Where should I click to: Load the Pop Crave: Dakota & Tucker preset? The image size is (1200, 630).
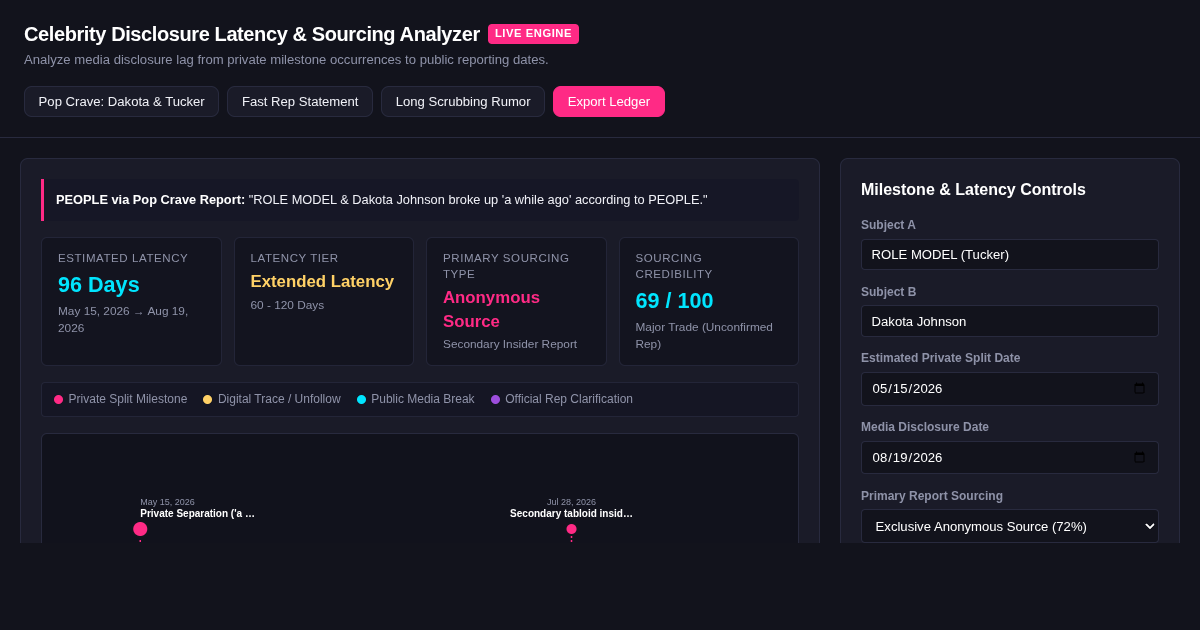point(121,101)
